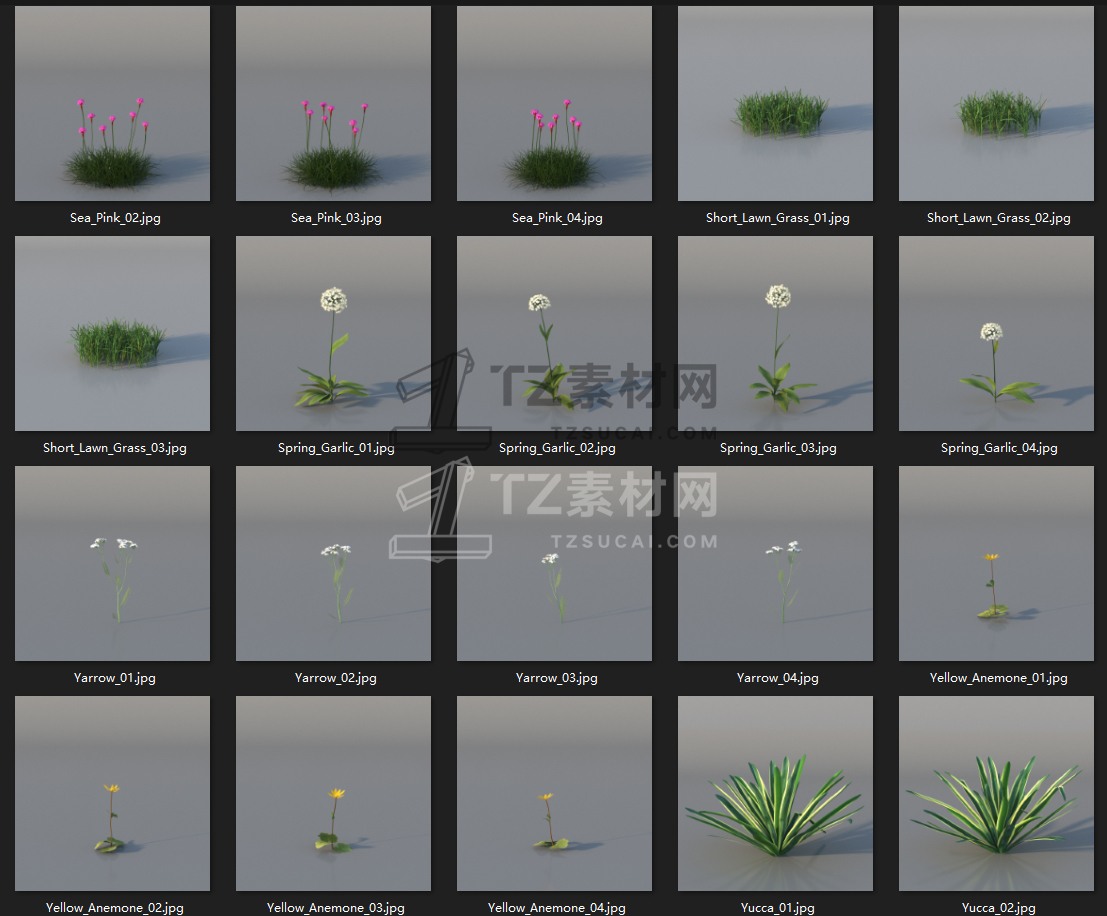Select the Yellow_Anemone_01 thumbnail
This screenshot has height=916, width=1107.
pyautogui.click(x=996, y=564)
